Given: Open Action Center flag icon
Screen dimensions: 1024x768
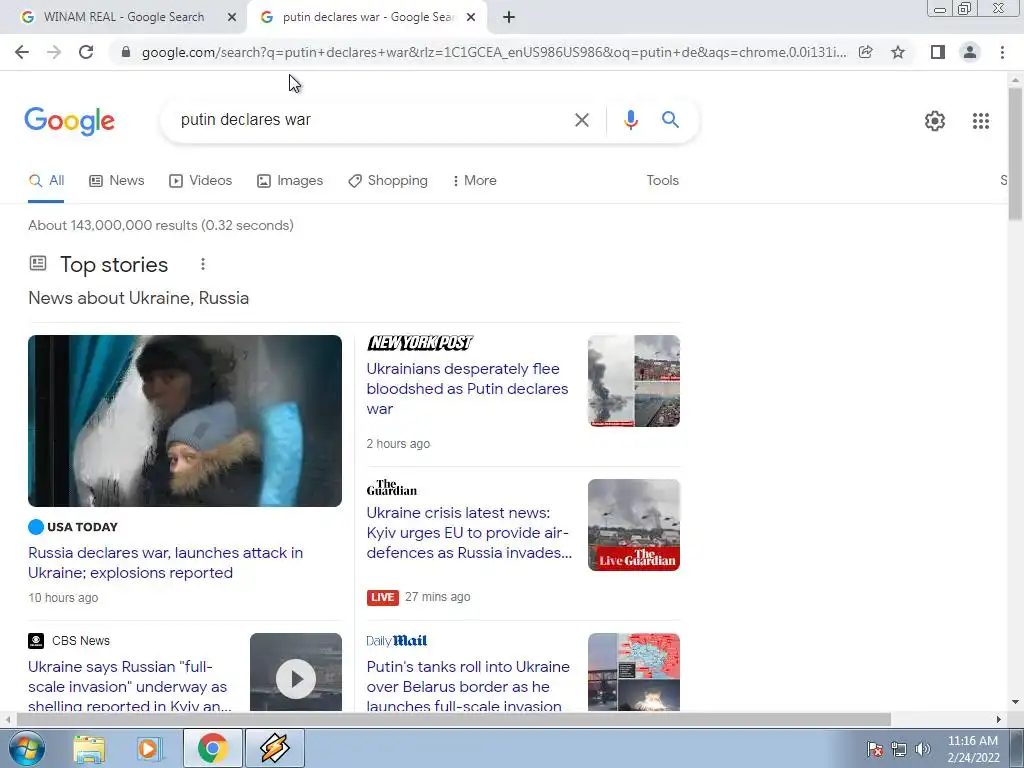Looking at the screenshot, I should coord(874,749).
